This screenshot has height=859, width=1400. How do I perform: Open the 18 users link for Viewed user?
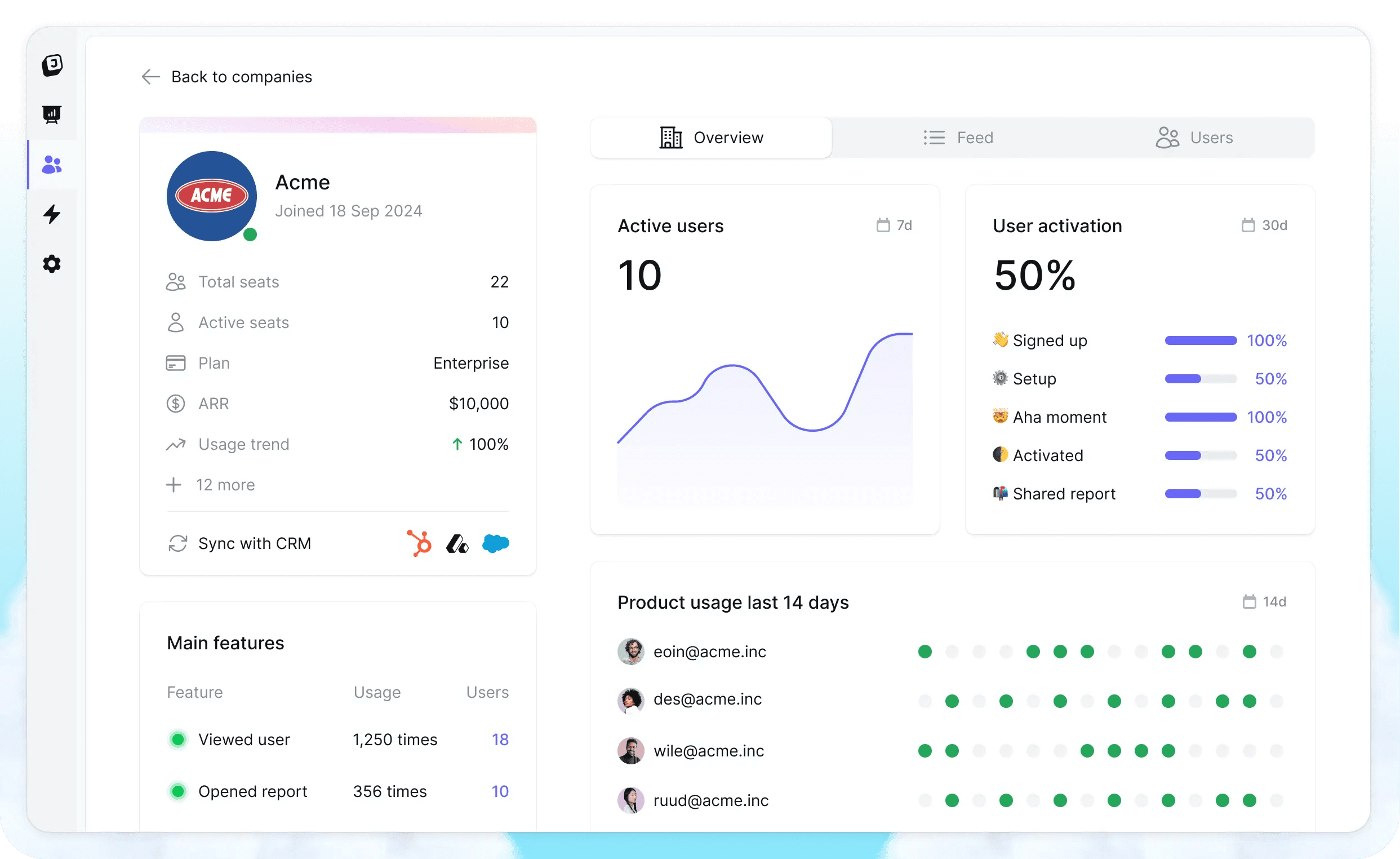point(499,740)
